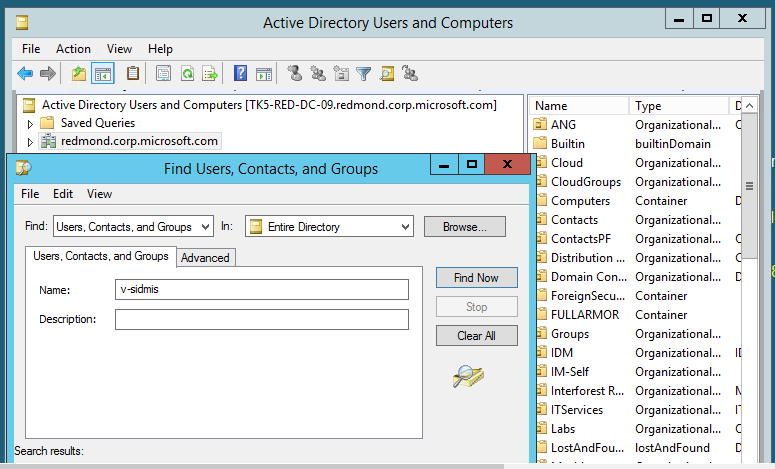Image resolution: width=775 pixels, height=469 pixels.
Task: Expand the Saved Queries tree node
Action: [x=30, y=124]
